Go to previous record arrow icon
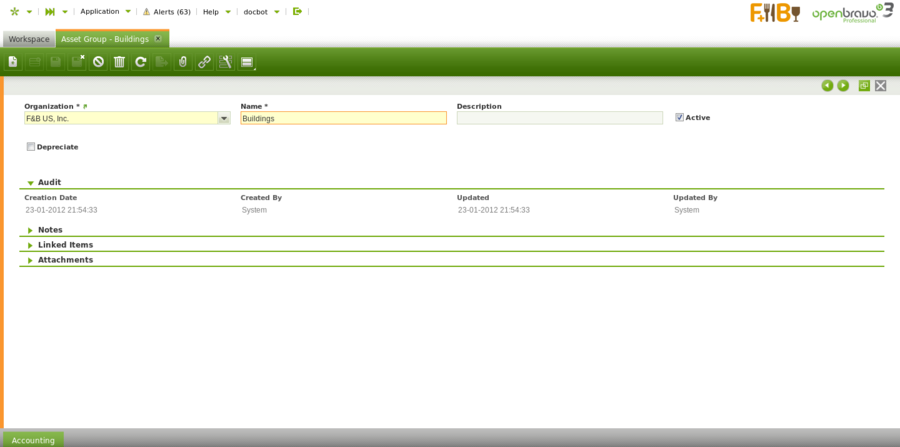The height and width of the screenshot is (447, 900). coord(827,86)
